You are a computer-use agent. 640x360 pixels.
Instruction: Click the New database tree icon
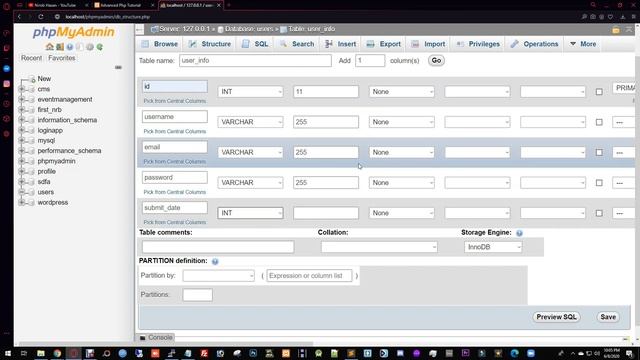coord(32,79)
